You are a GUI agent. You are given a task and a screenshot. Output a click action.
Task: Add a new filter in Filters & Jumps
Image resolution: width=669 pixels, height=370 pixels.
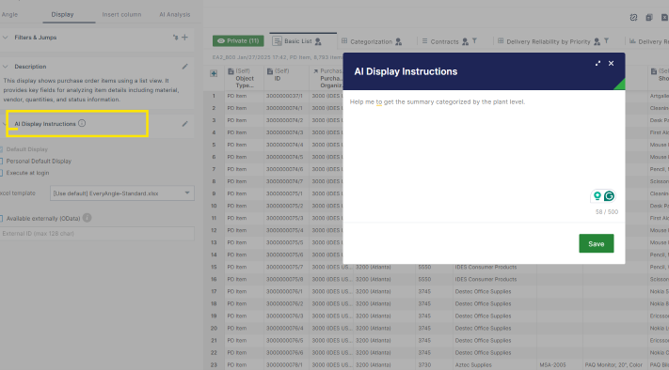click(185, 37)
